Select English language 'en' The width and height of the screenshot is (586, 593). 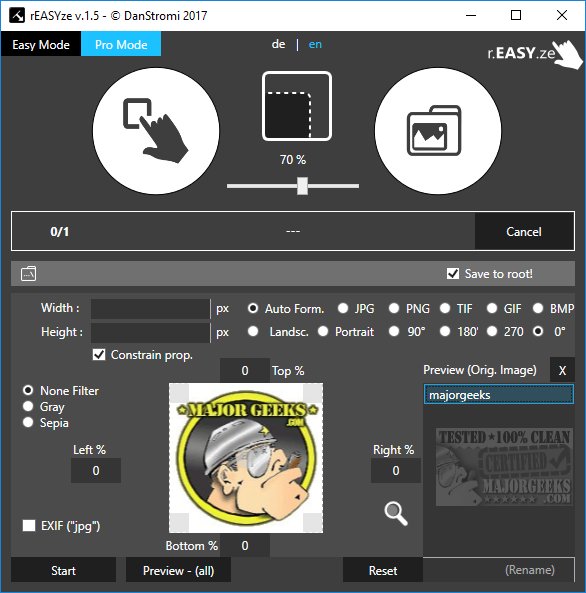[x=315, y=44]
